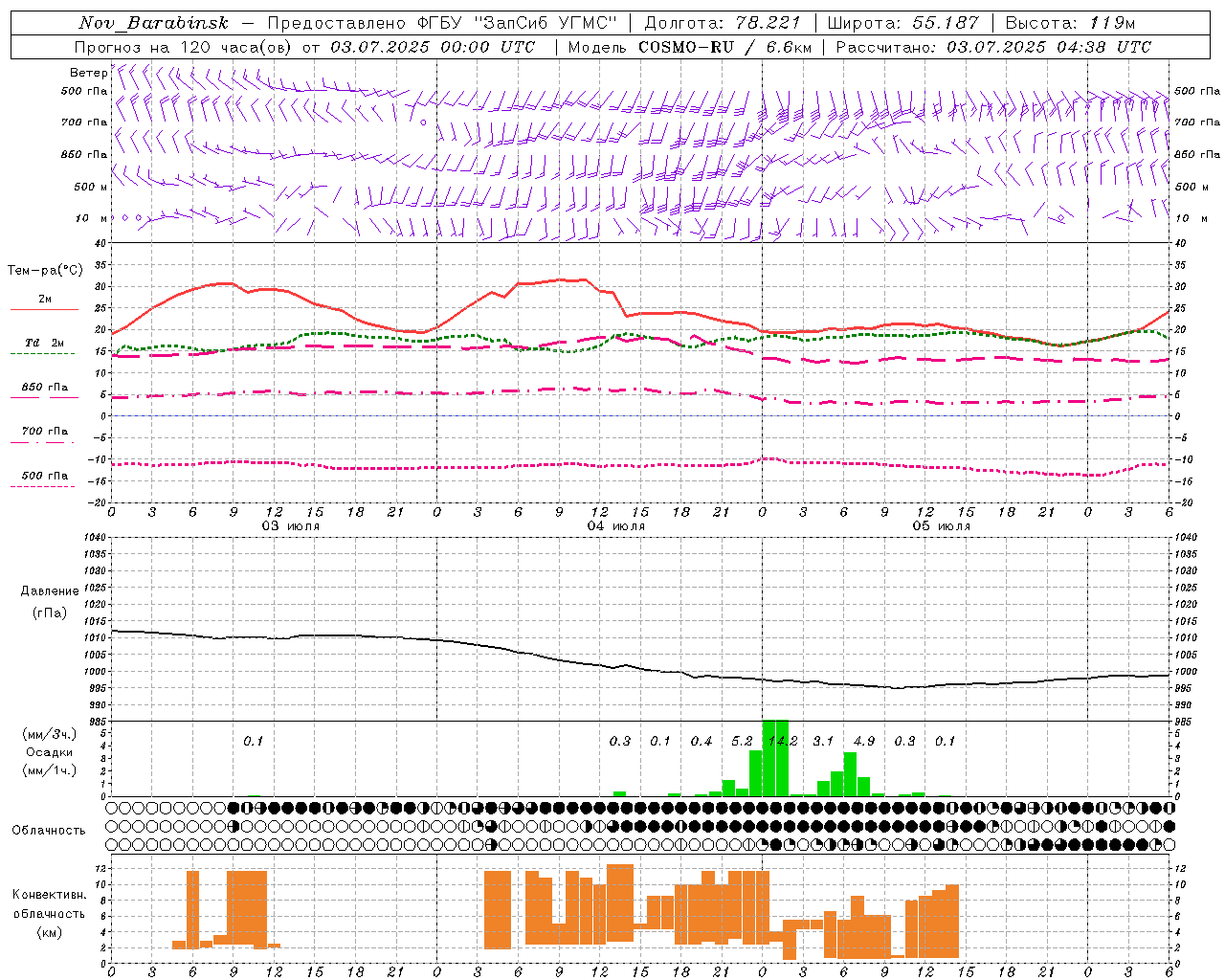This screenshot has width=1225, height=980.
Task: Click the (гПа) unit label under Давление
Action: coord(50,612)
